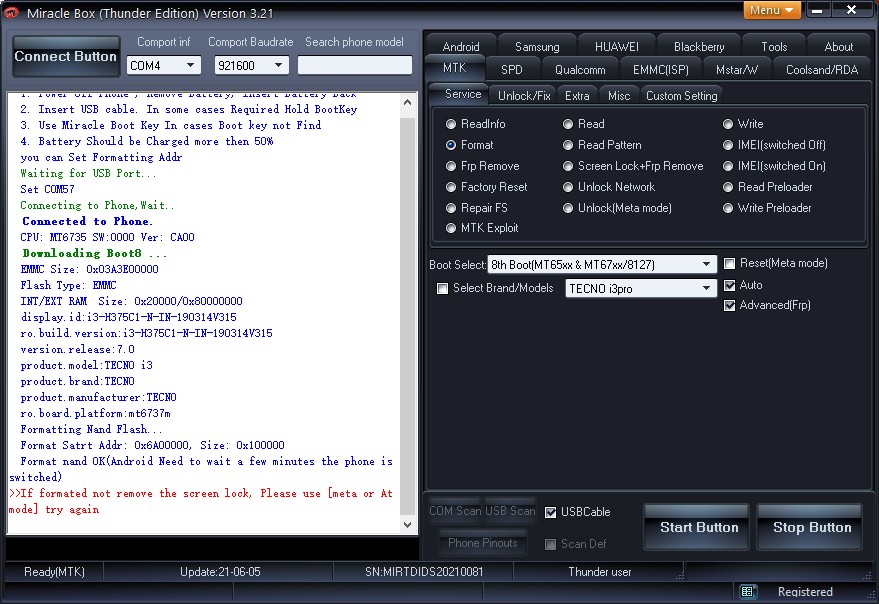879x604 pixels.
Task: Select the IMEI(switched Off) radio option
Action: [x=774, y=145]
